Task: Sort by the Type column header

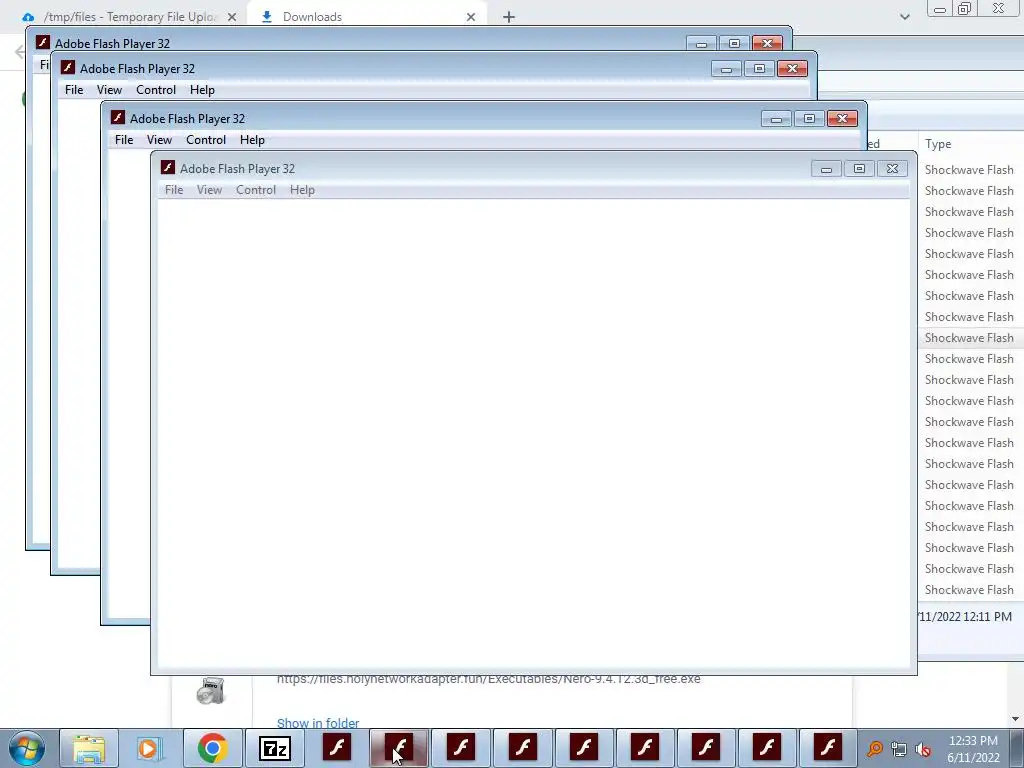Action: pos(938,144)
